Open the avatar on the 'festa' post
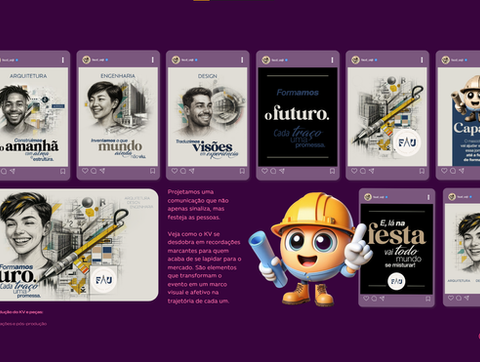The image size is (480, 362). click(368, 197)
